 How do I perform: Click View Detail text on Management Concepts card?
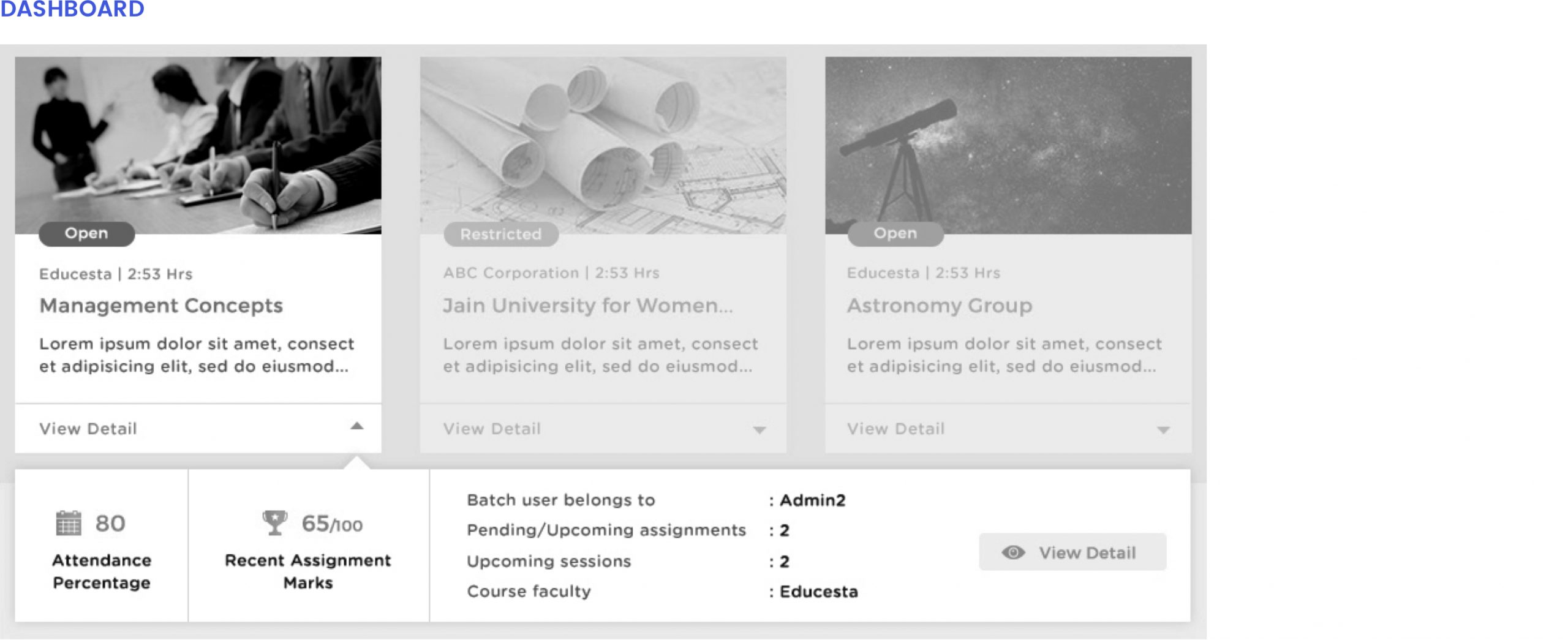[88, 429]
